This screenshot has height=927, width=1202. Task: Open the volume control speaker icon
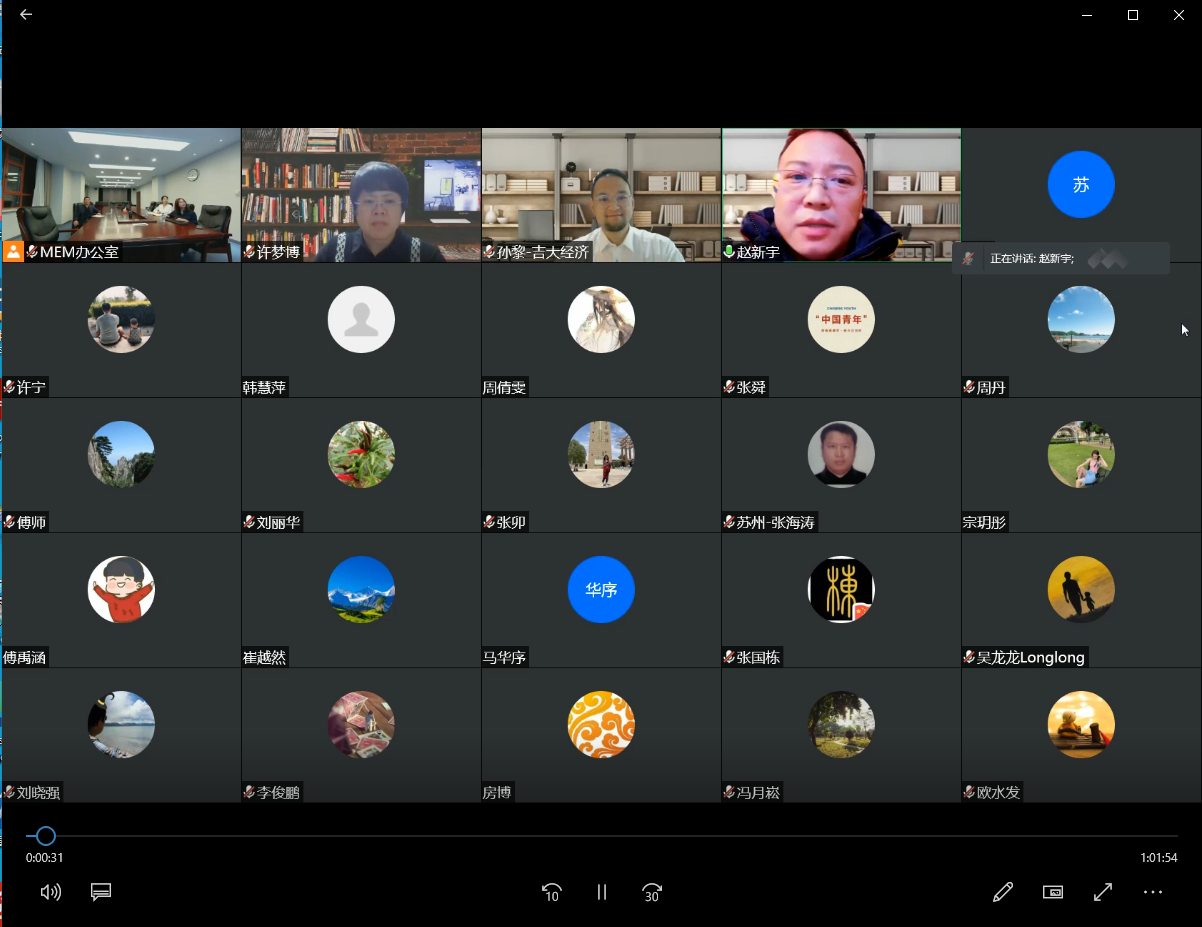[50, 892]
